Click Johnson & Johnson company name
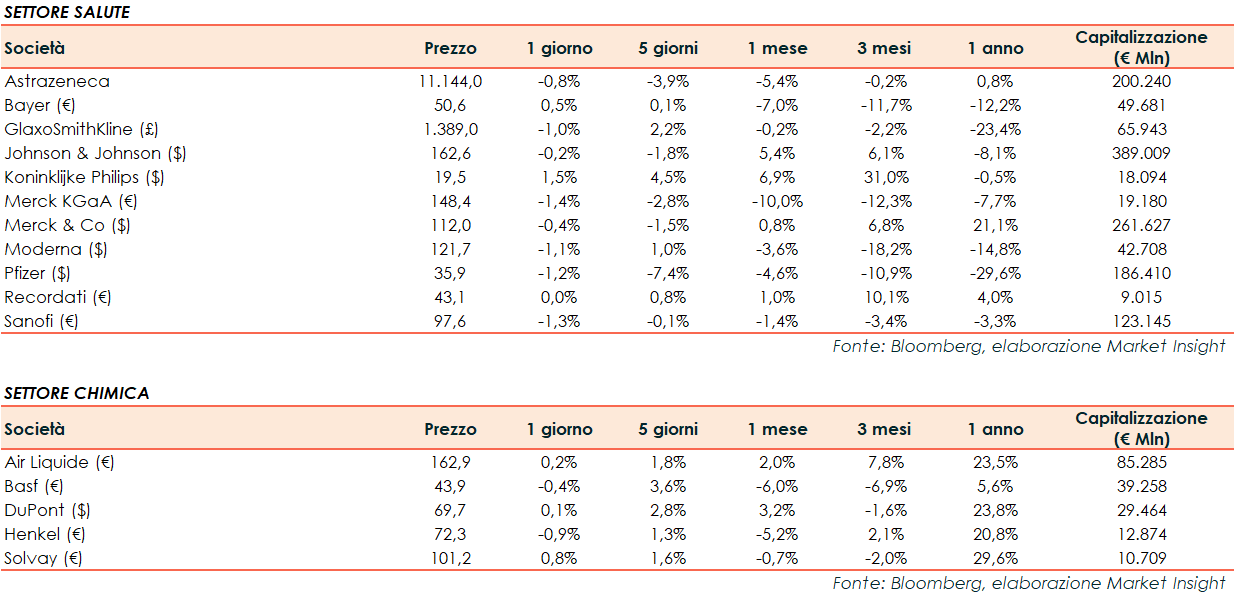This screenshot has height=595, width=1234. [x=95, y=154]
